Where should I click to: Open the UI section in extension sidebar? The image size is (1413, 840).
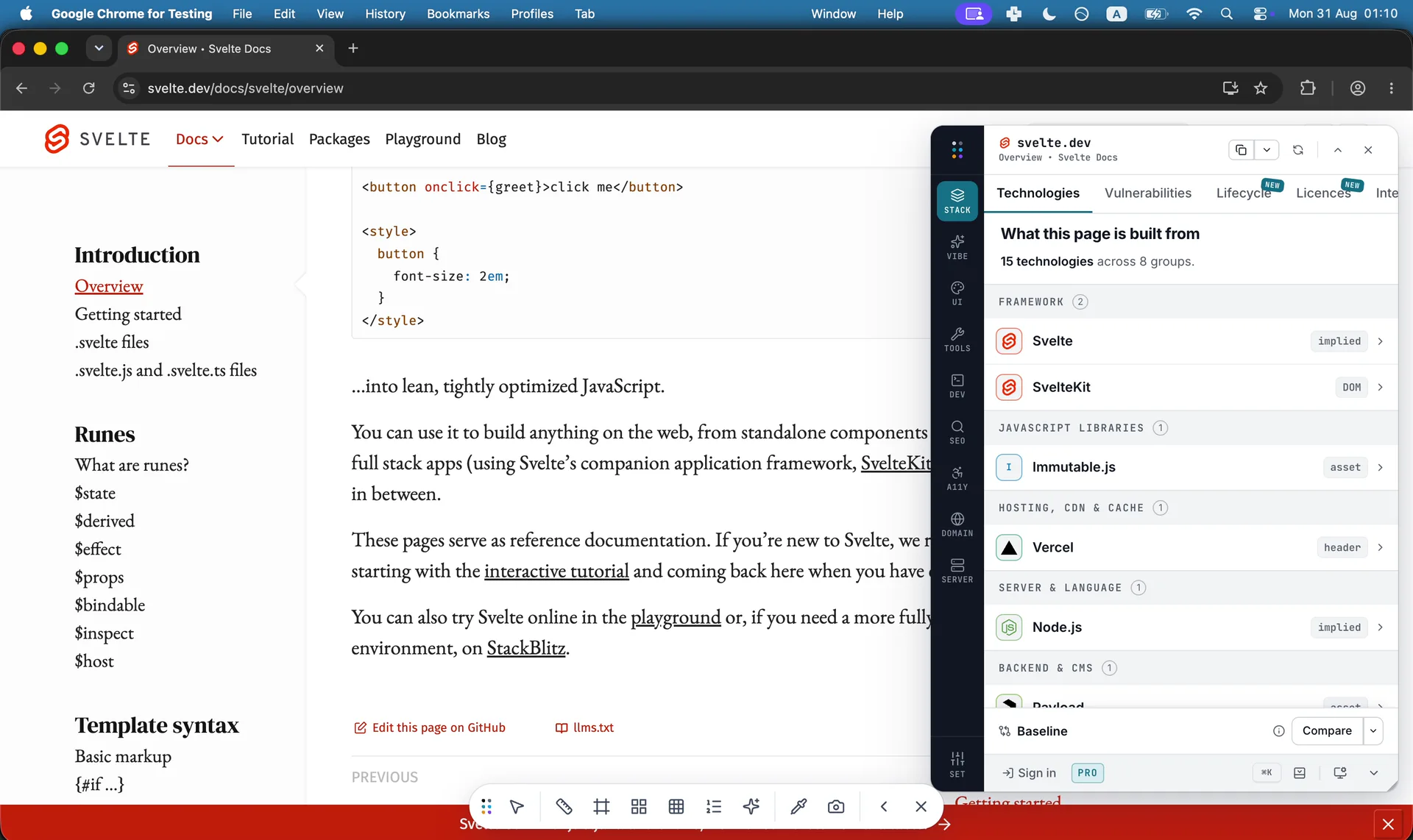957,293
